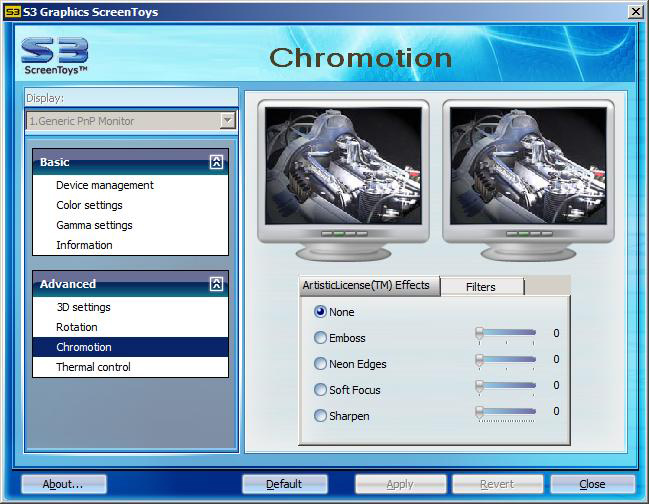Screen dimensions: 649x504
Task: Click the About button
Action: coord(63,484)
